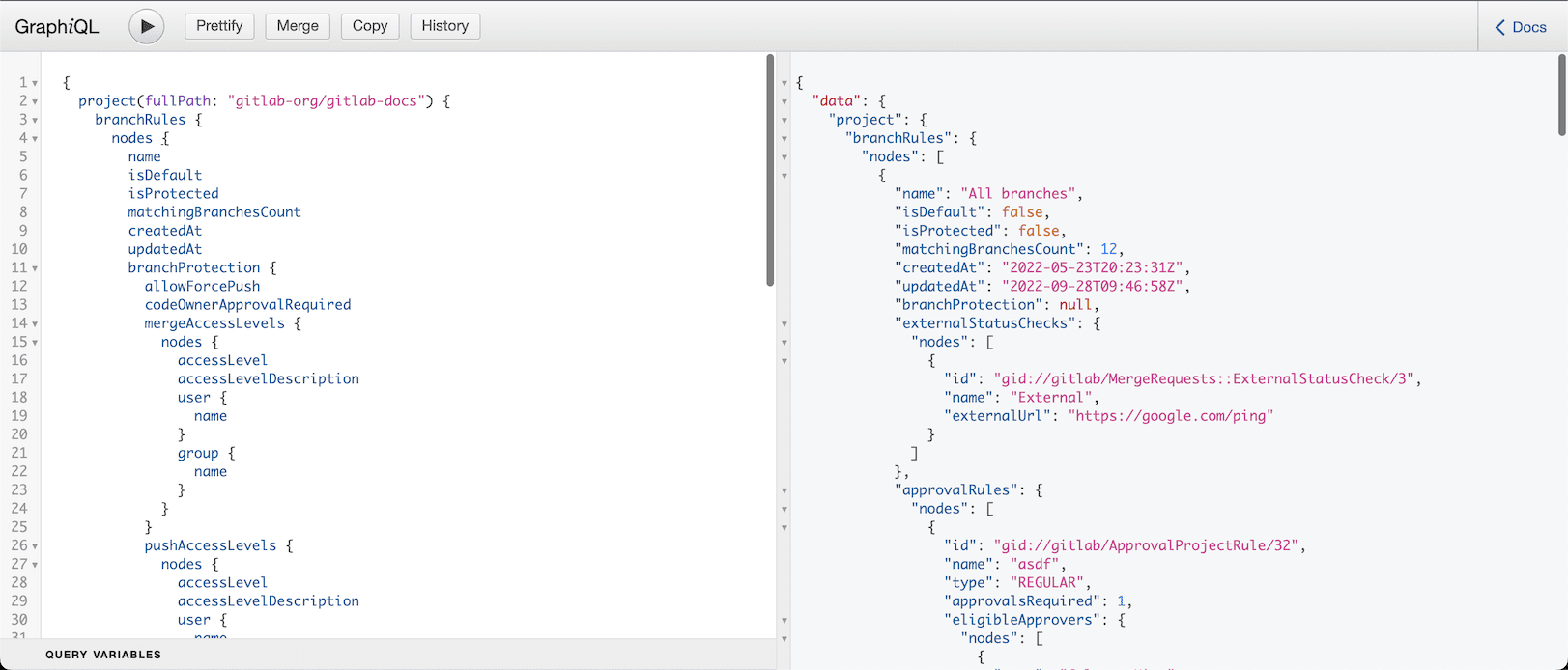Copy the query with the Copy button
Screen dimensions: 1568x670
tap(369, 26)
